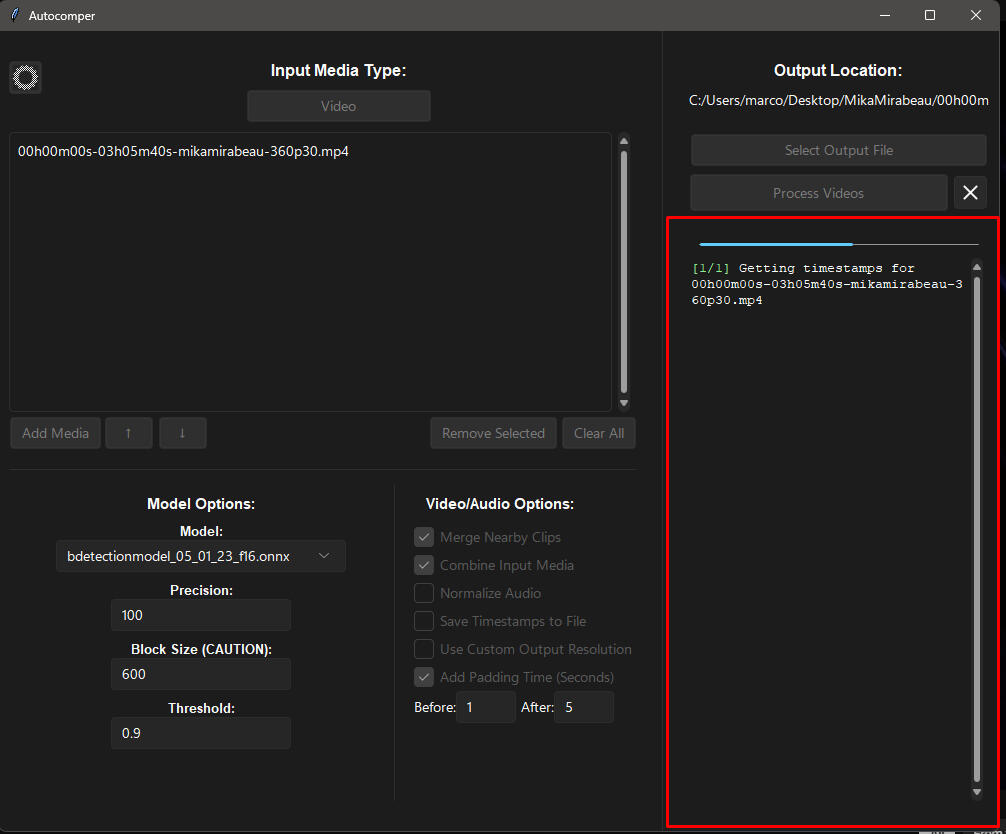Click the X cancel button beside Process Videos
The height and width of the screenshot is (834, 1006).
coord(969,193)
